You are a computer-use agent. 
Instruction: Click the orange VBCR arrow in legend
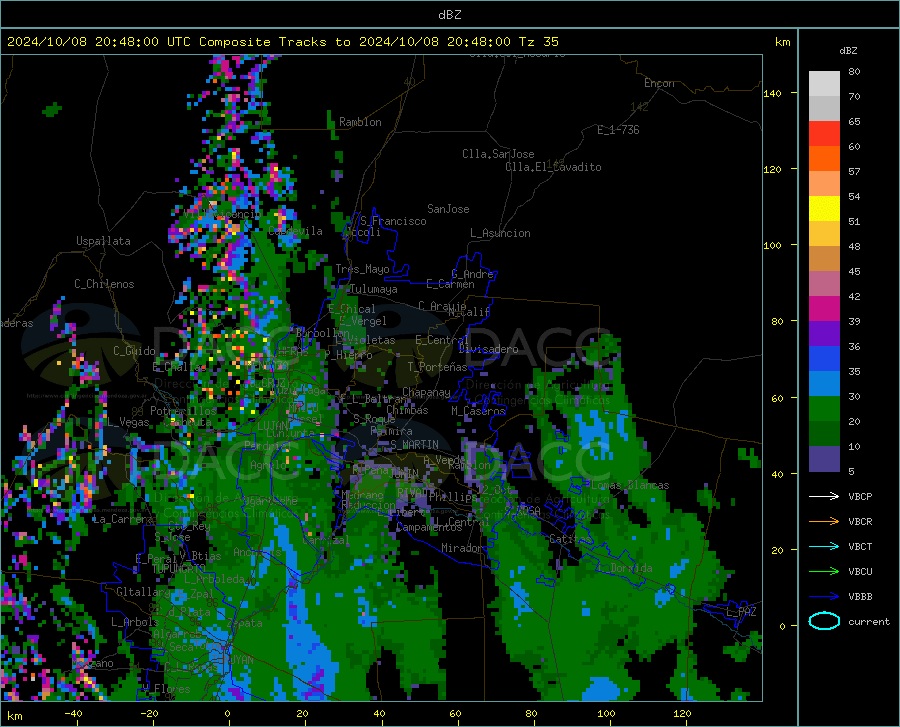(x=824, y=521)
